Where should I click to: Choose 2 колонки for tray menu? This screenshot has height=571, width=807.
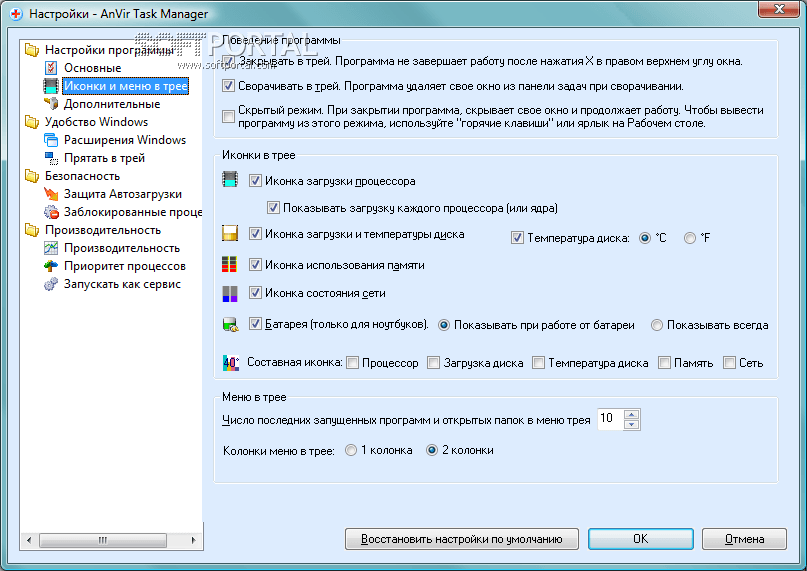point(432,450)
